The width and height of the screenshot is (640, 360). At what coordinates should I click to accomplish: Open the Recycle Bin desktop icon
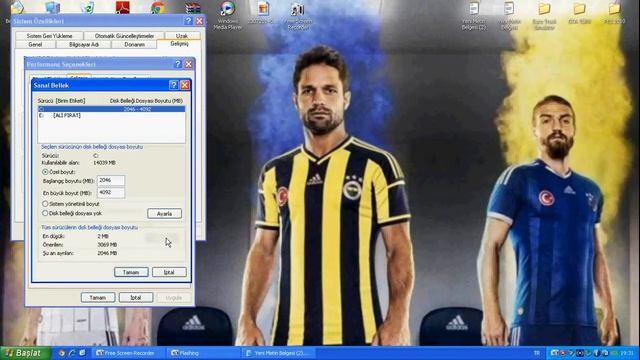click(87, 7)
